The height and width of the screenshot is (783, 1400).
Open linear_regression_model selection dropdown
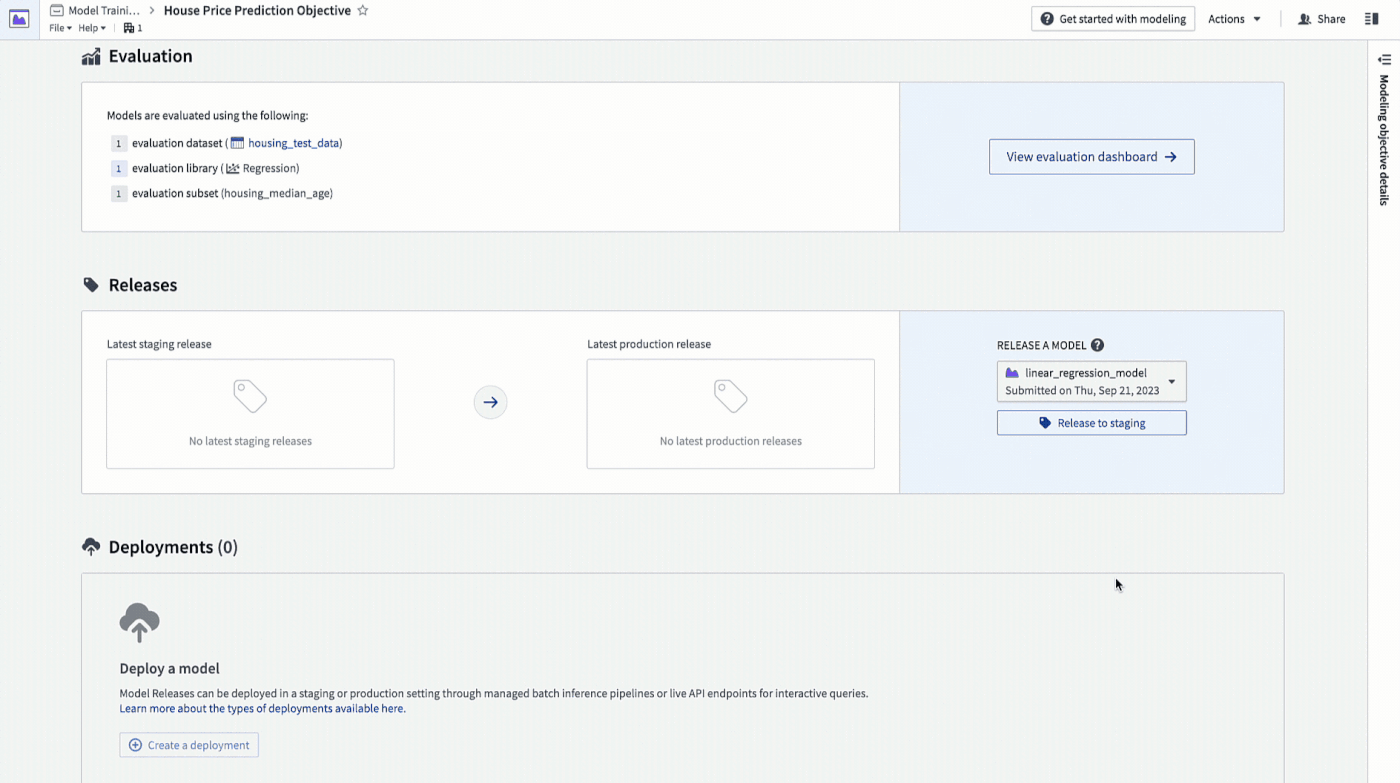(1091, 381)
